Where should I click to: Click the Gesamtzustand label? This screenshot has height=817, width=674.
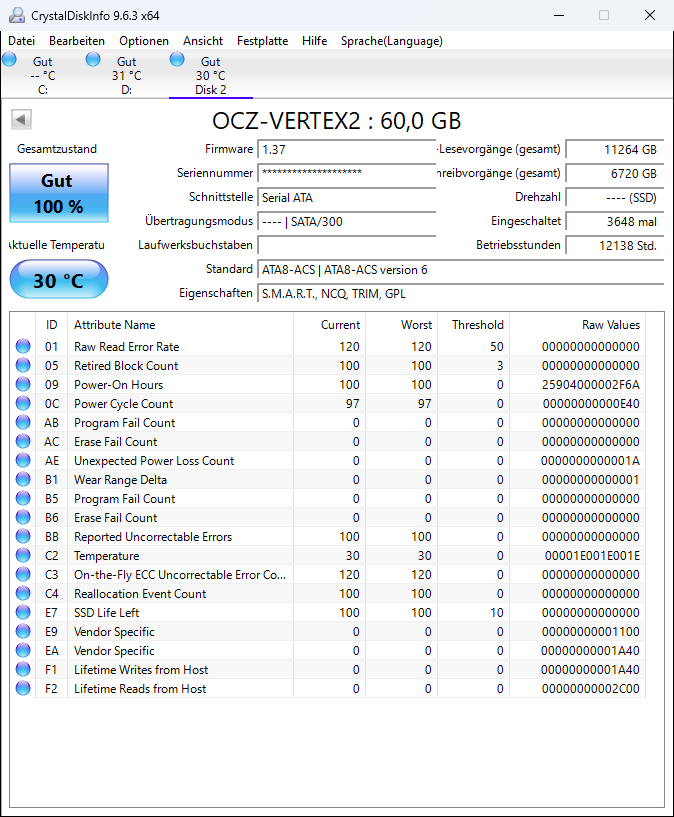click(57, 149)
